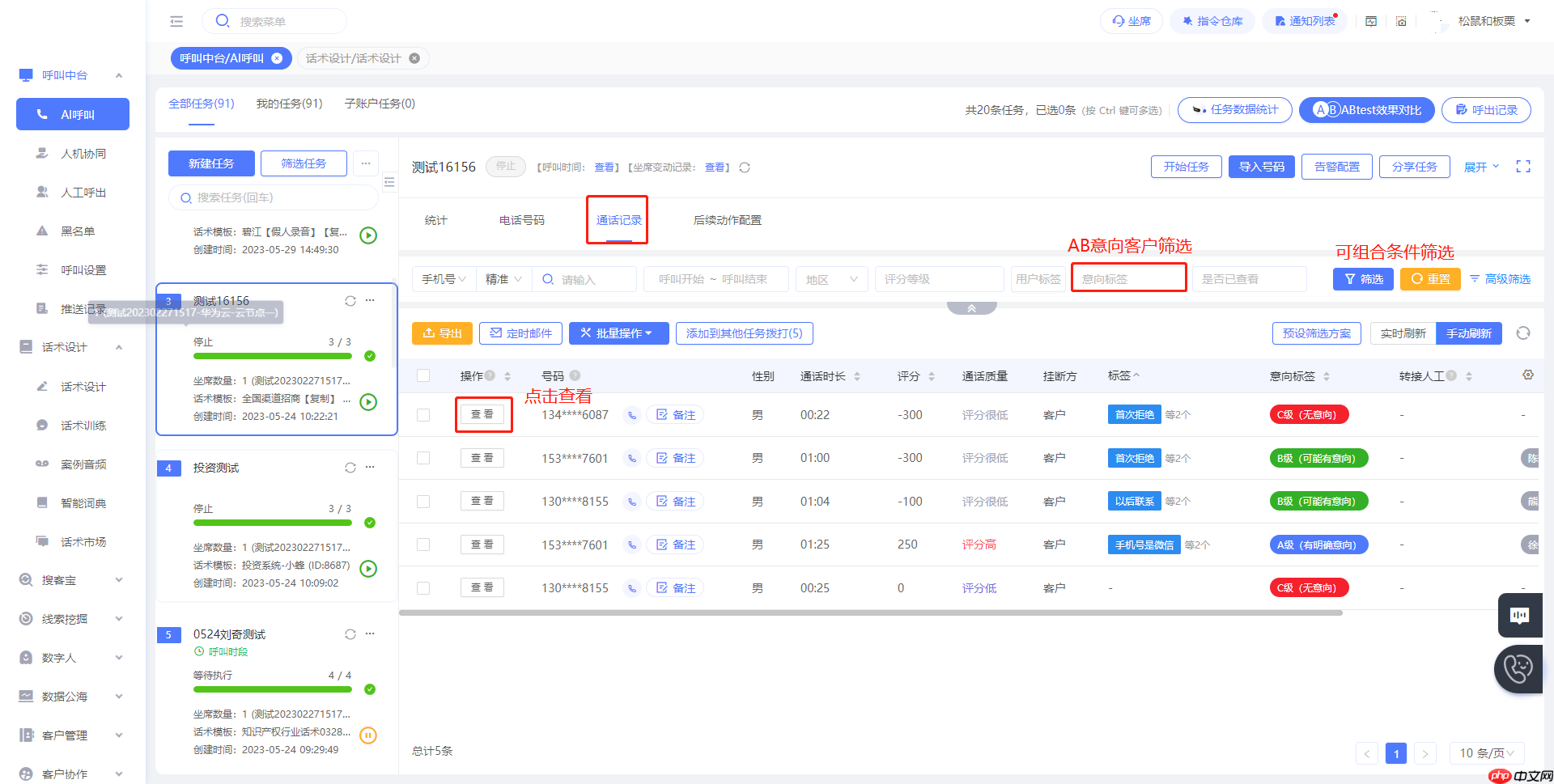Screen dimensions: 1554x784
Task: Open the 手机号 field dropdown
Action: point(444,279)
